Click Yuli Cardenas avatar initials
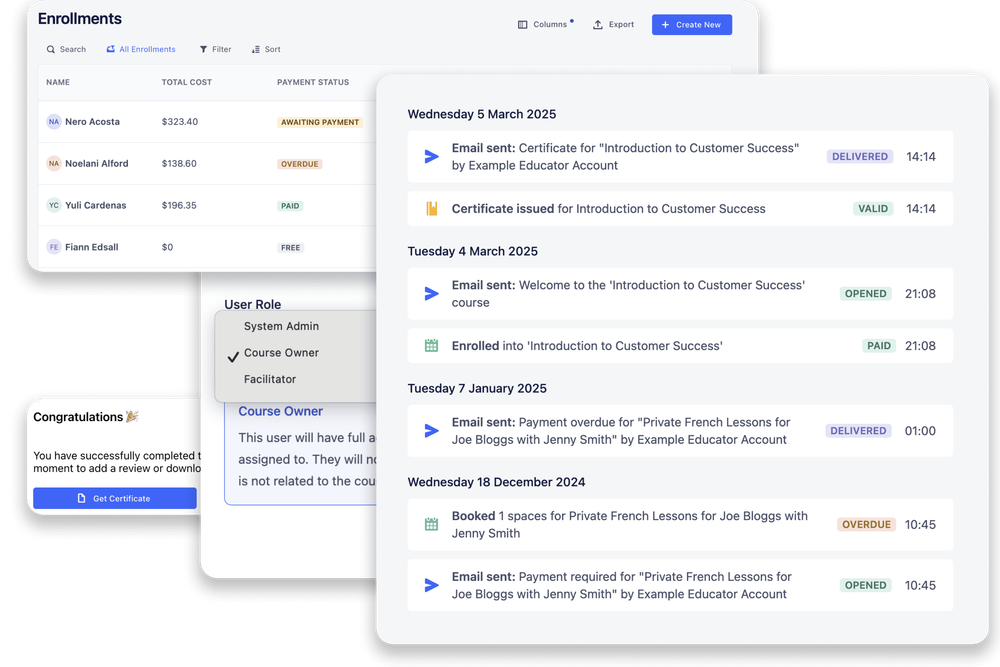Screen dimensions: 1000x667 click(x=54, y=206)
